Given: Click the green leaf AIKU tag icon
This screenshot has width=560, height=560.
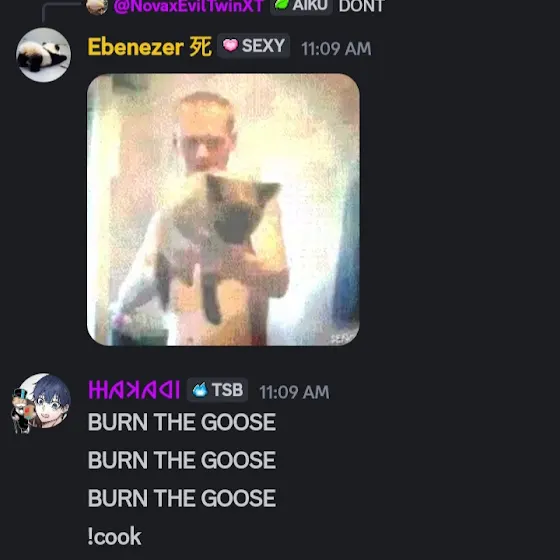Looking at the screenshot, I should [282, 5].
